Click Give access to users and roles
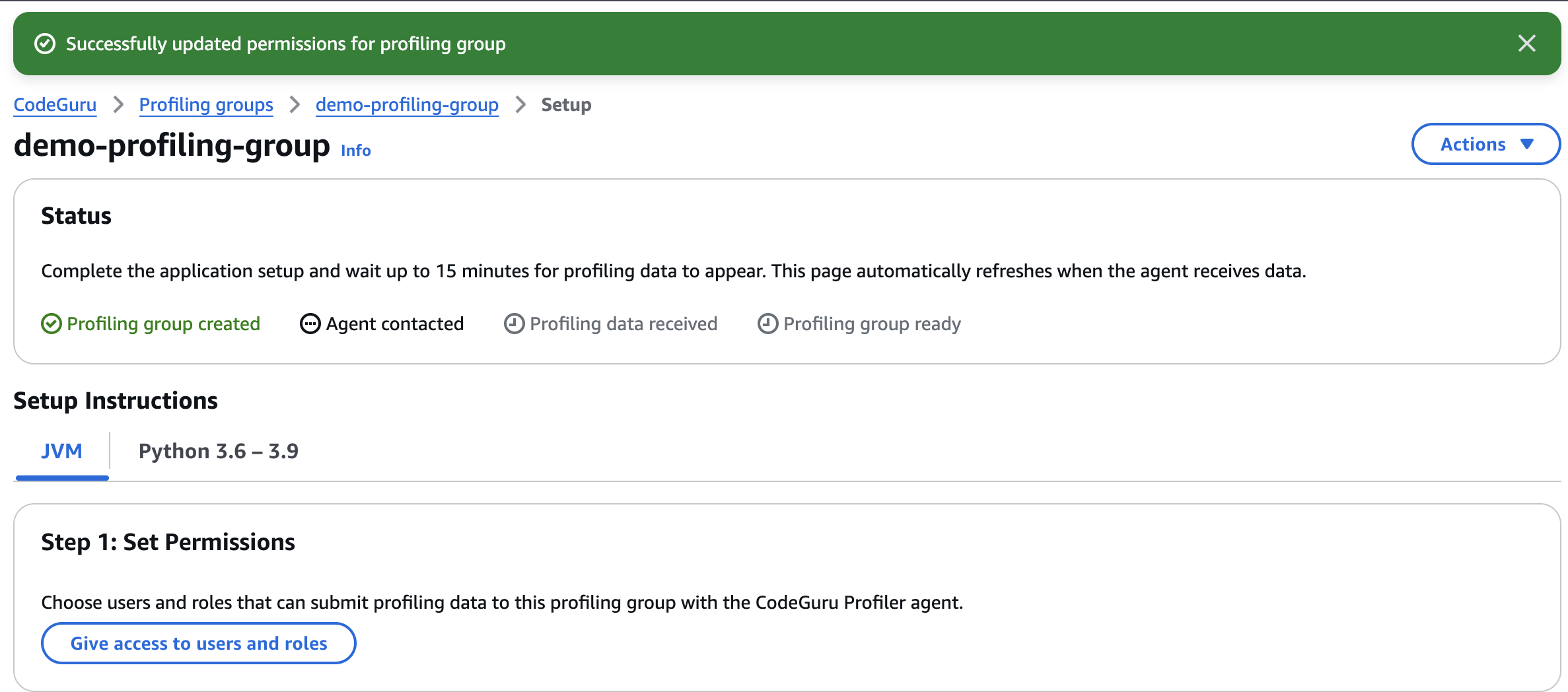The width and height of the screenshot is (1568, 692). pos(199,643)
